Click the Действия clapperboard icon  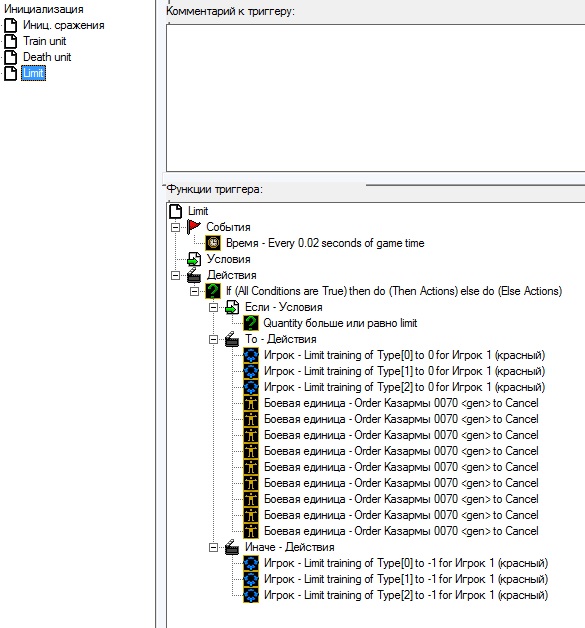(x=194, y=275)
